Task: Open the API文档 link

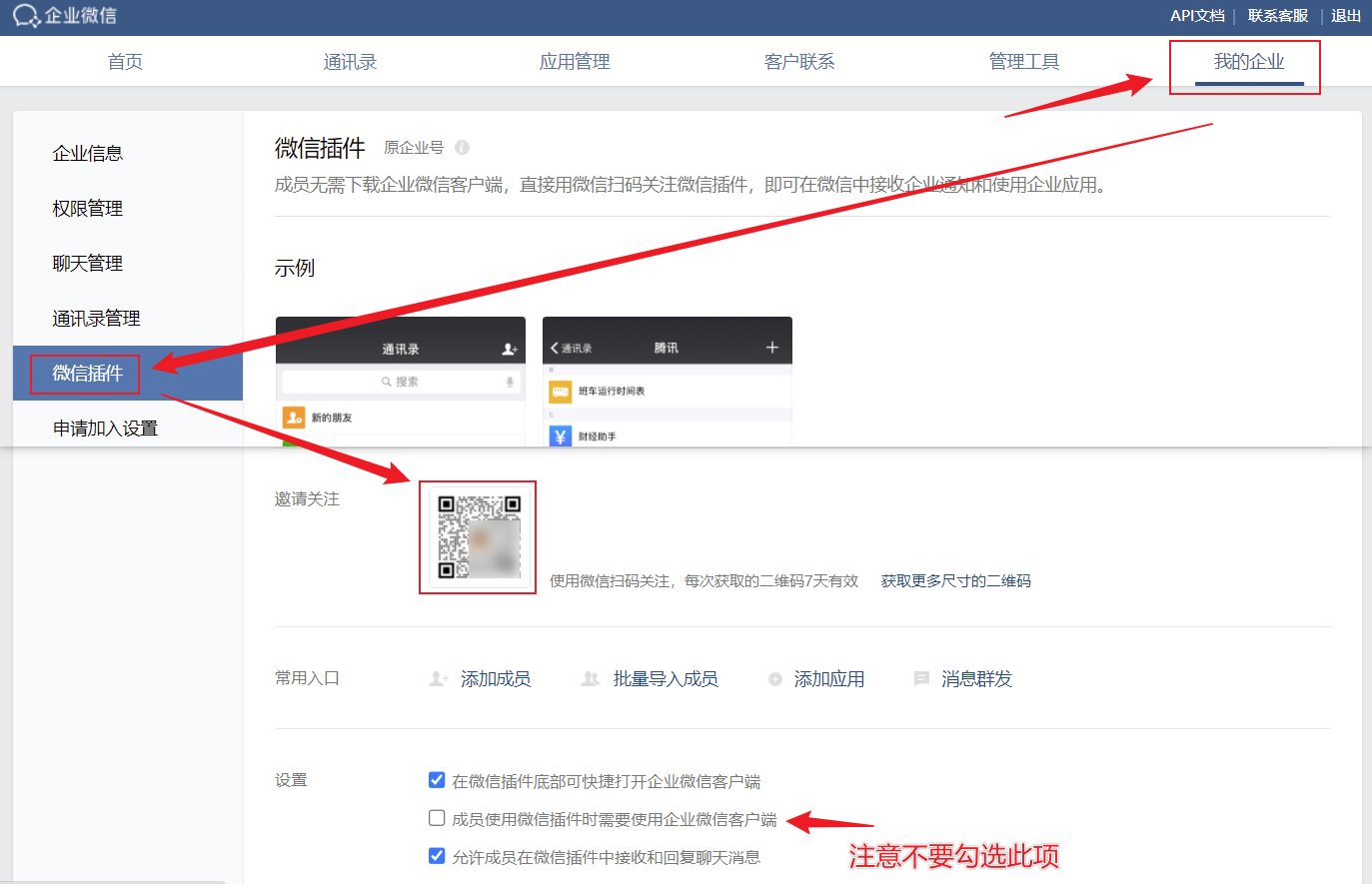Action: tap(1197, 15)
